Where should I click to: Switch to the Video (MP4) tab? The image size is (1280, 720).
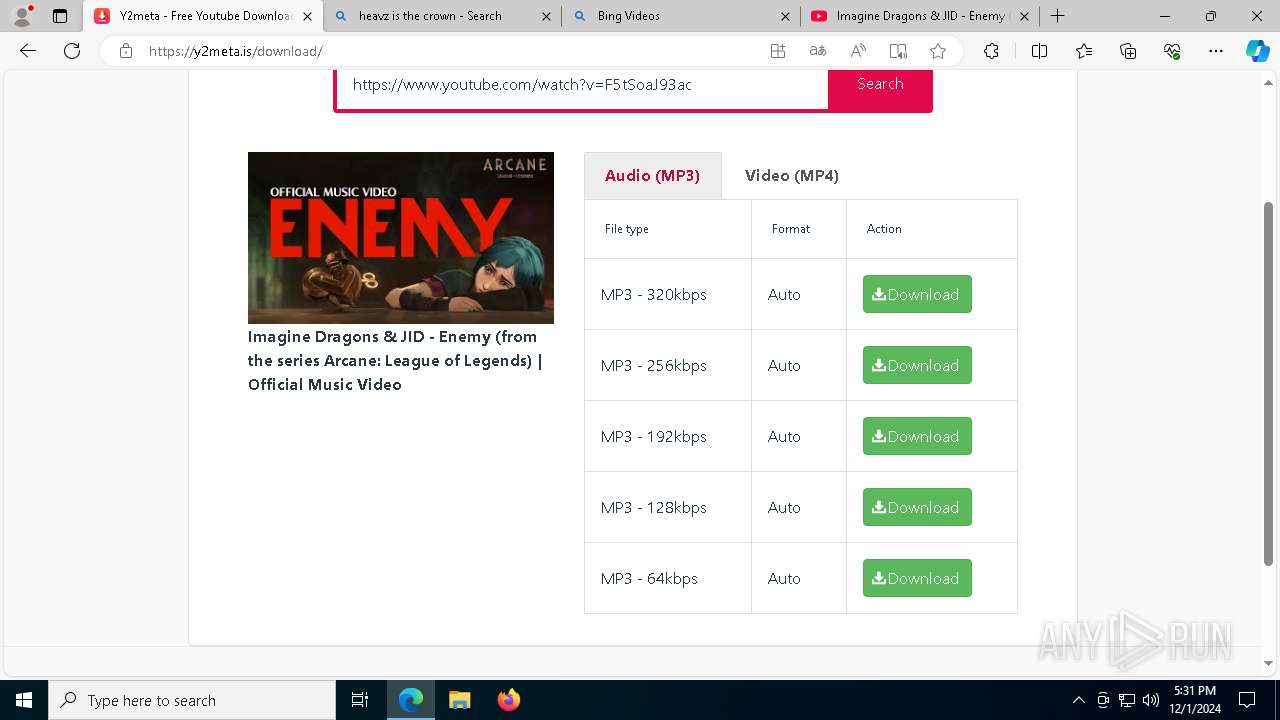coord(792,175)
